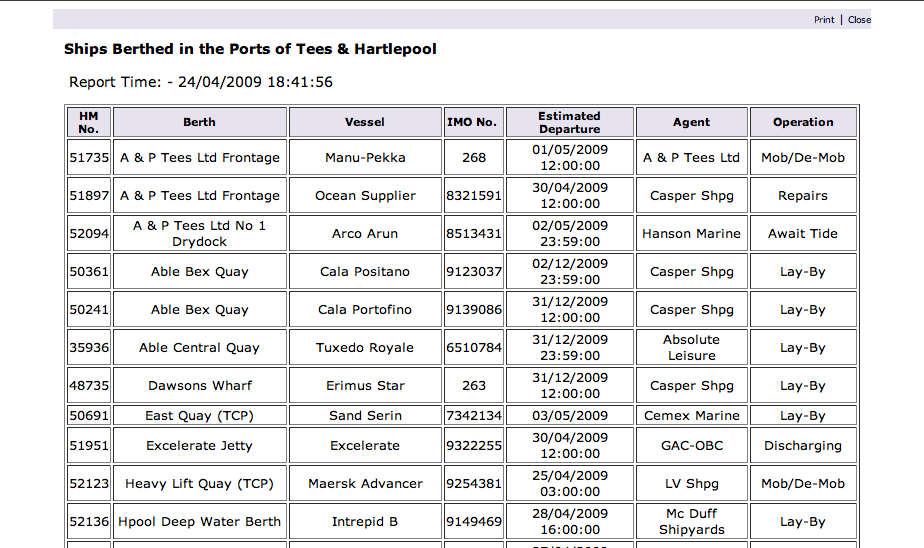
Task: Select HM number 50361 cell
Action: pyautogui.click(x=88, y=272)
